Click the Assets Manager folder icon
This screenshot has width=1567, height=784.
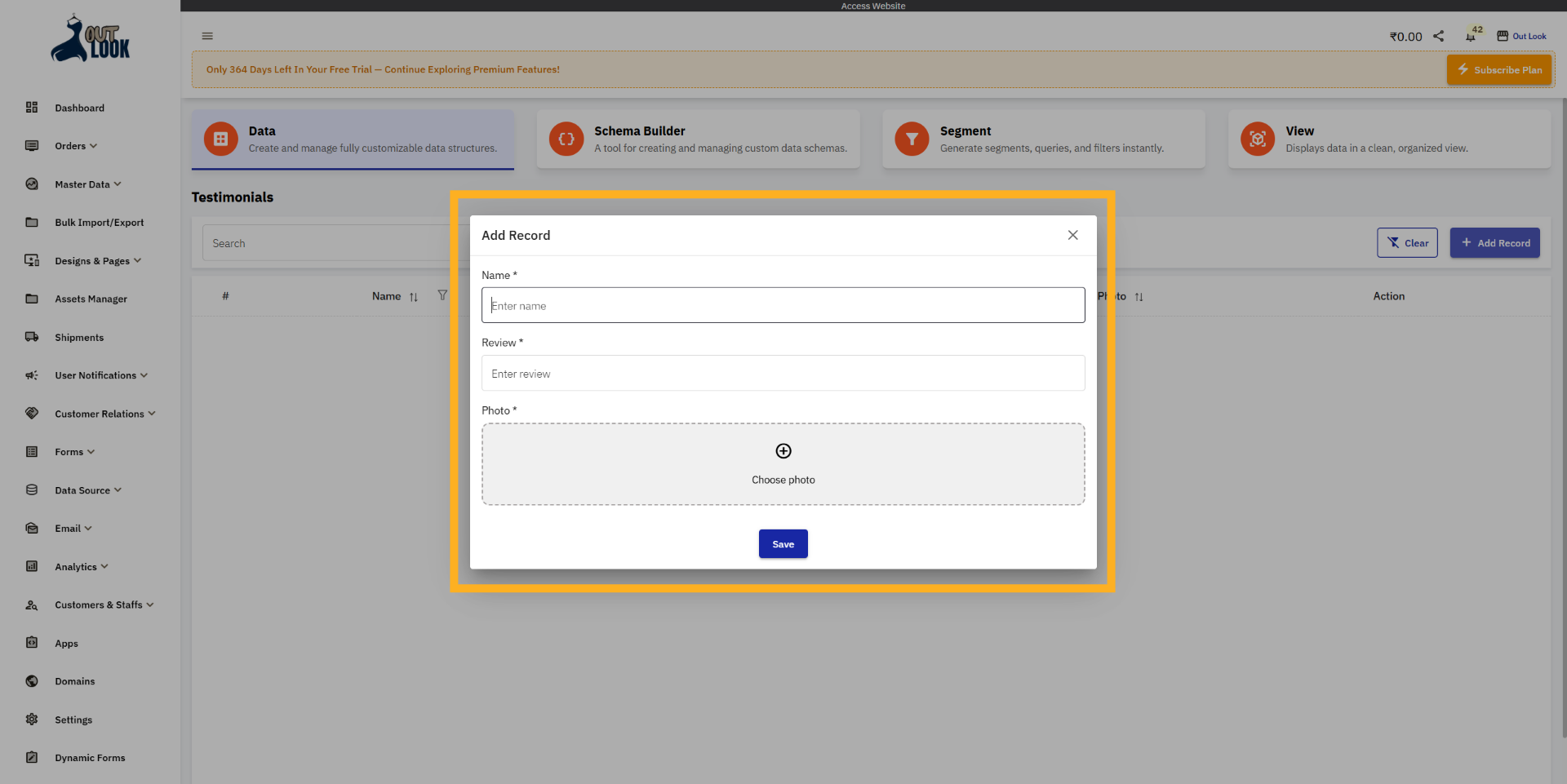click(x=32, y=299)
